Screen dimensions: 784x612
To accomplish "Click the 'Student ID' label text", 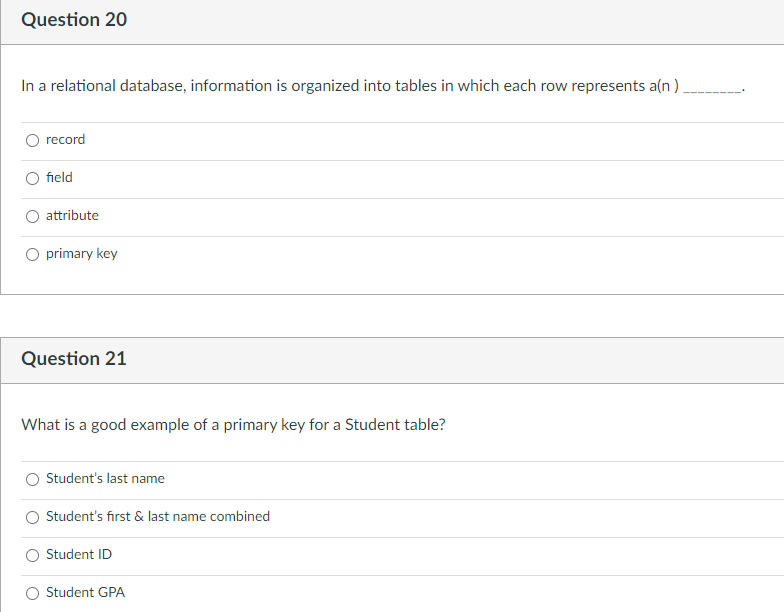I will 79,554.
